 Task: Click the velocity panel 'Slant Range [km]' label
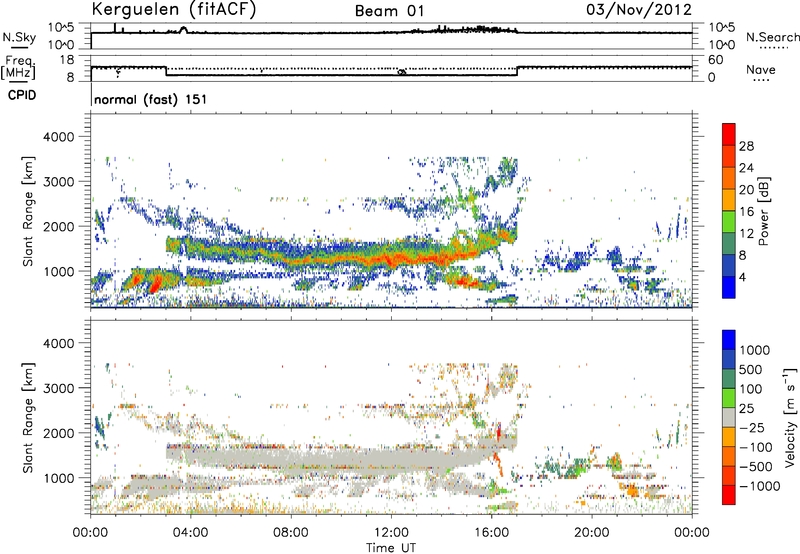29,417
